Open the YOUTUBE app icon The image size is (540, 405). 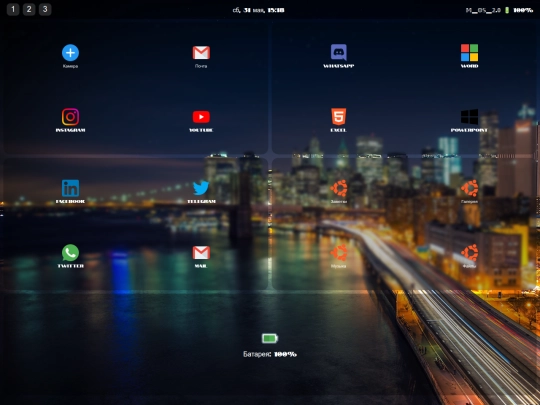pyautogui.click(x=201, y=117)
